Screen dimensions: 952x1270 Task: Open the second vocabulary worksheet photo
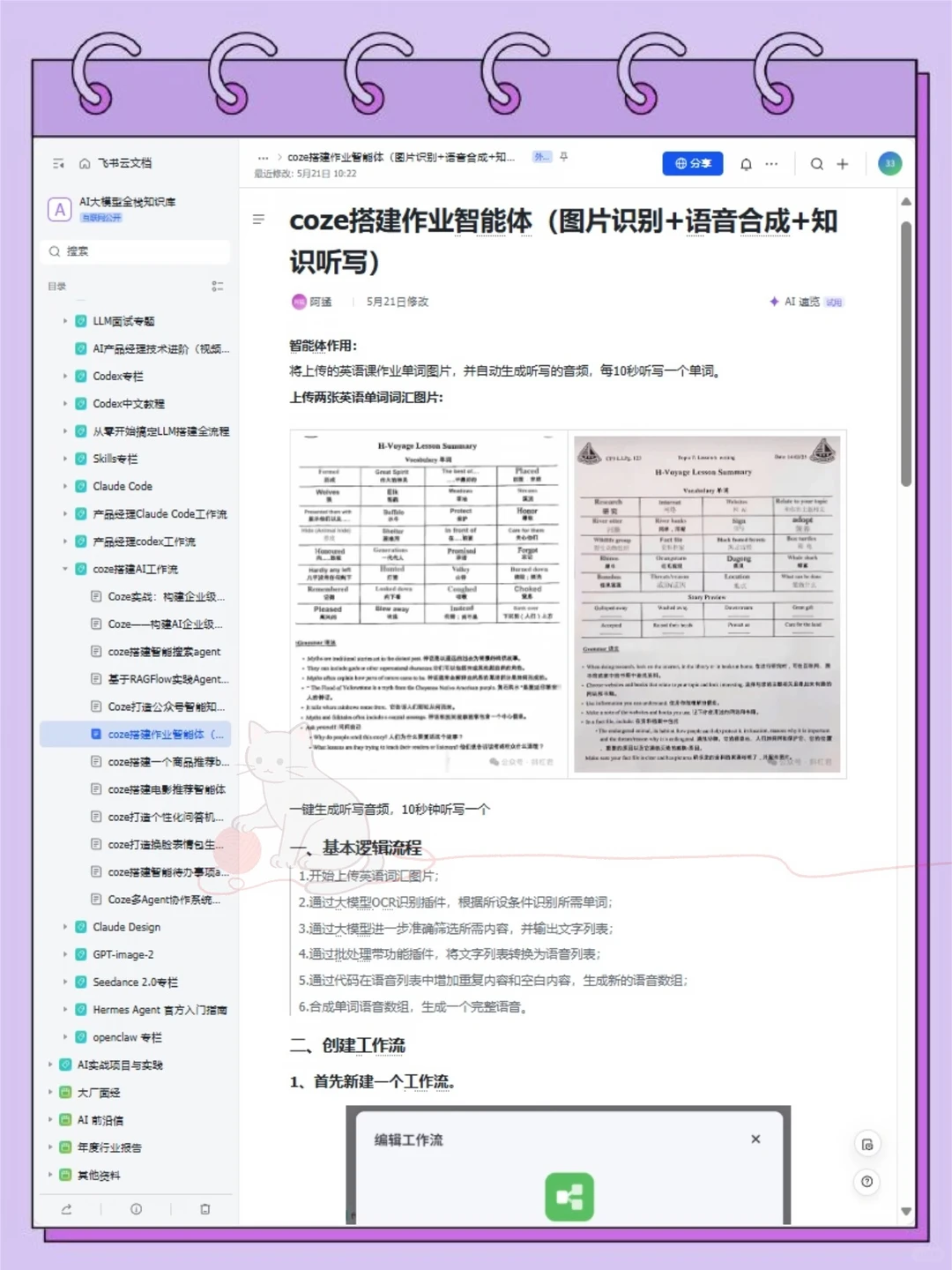pyautogui.click(x=707, y=604)
